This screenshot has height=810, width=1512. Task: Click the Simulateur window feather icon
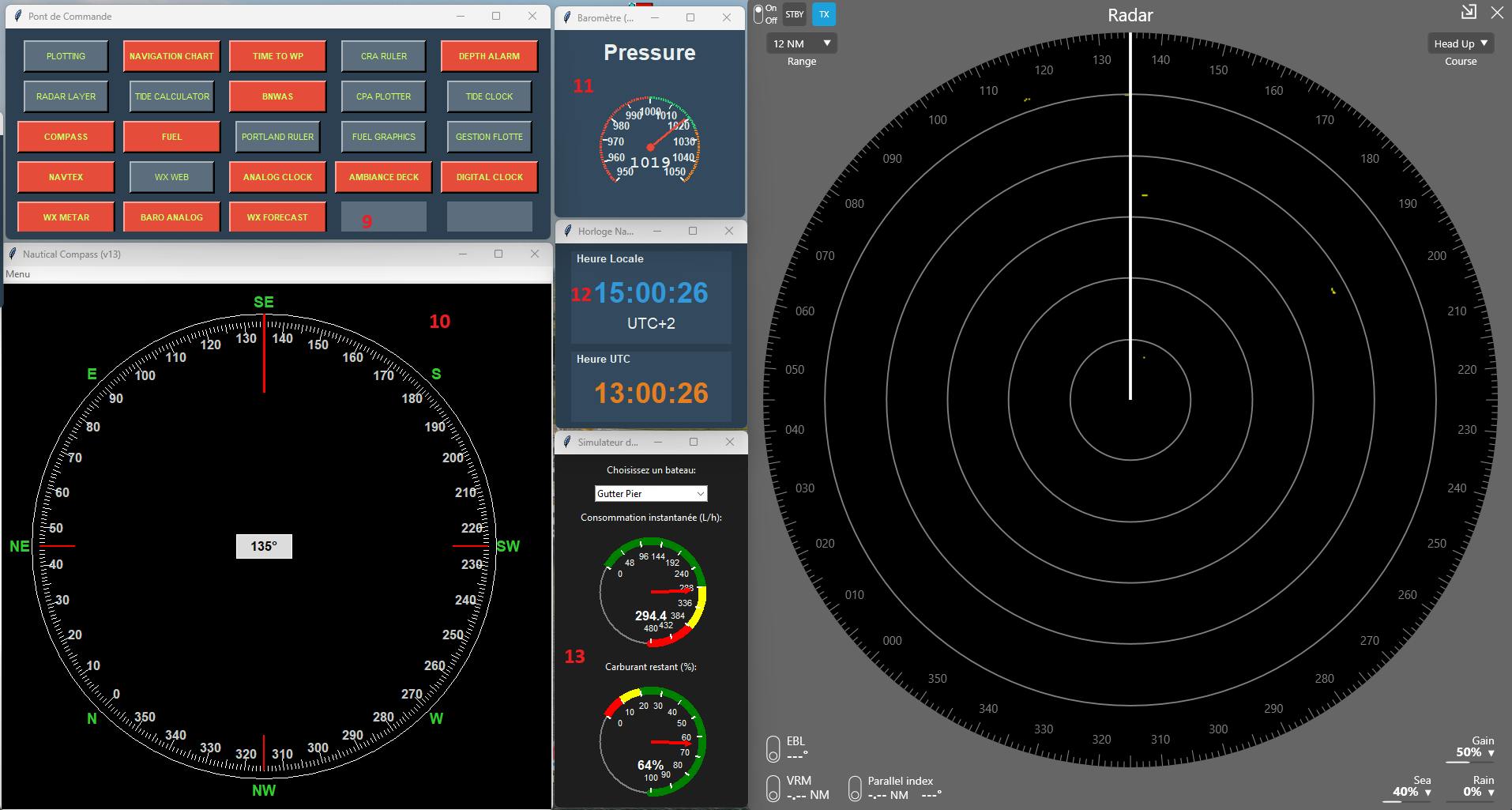[566, 442]
